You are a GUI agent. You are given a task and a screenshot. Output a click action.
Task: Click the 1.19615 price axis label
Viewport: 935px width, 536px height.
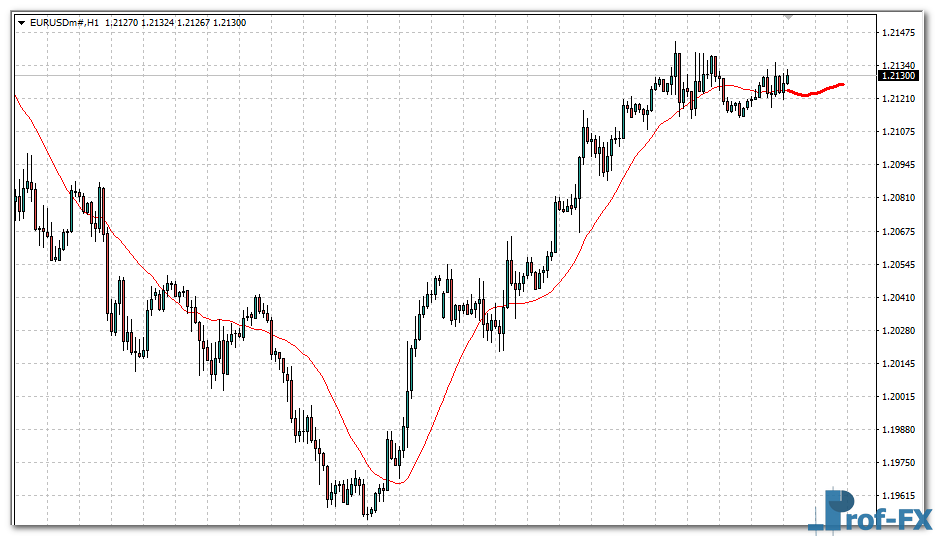pyautogui.click(x=898, y=496)
